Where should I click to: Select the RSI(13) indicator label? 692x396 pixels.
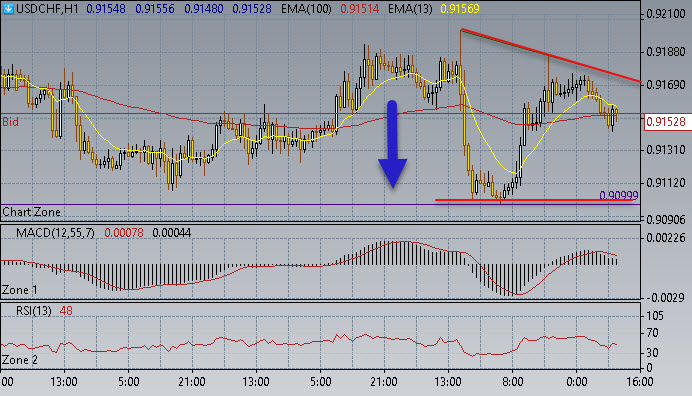tap(34, 311)
